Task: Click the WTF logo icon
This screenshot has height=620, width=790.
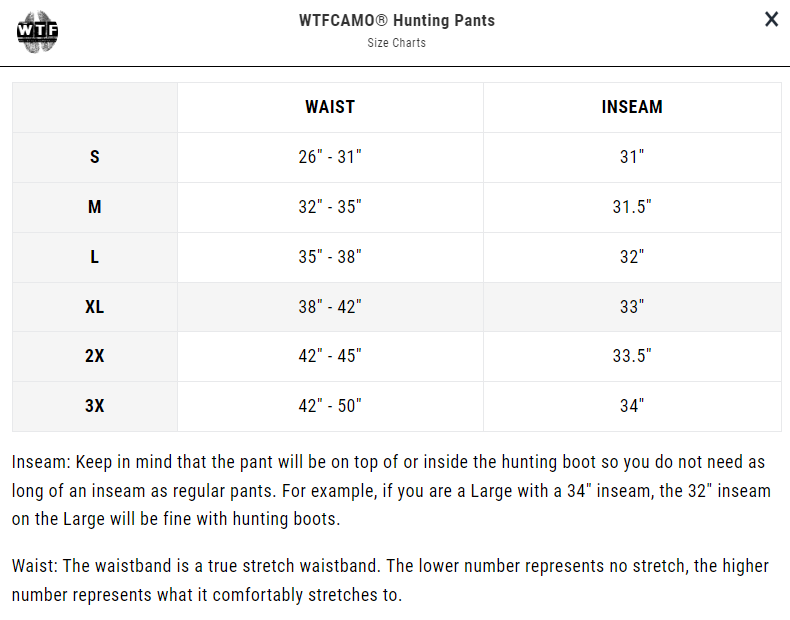Action: 39,32
